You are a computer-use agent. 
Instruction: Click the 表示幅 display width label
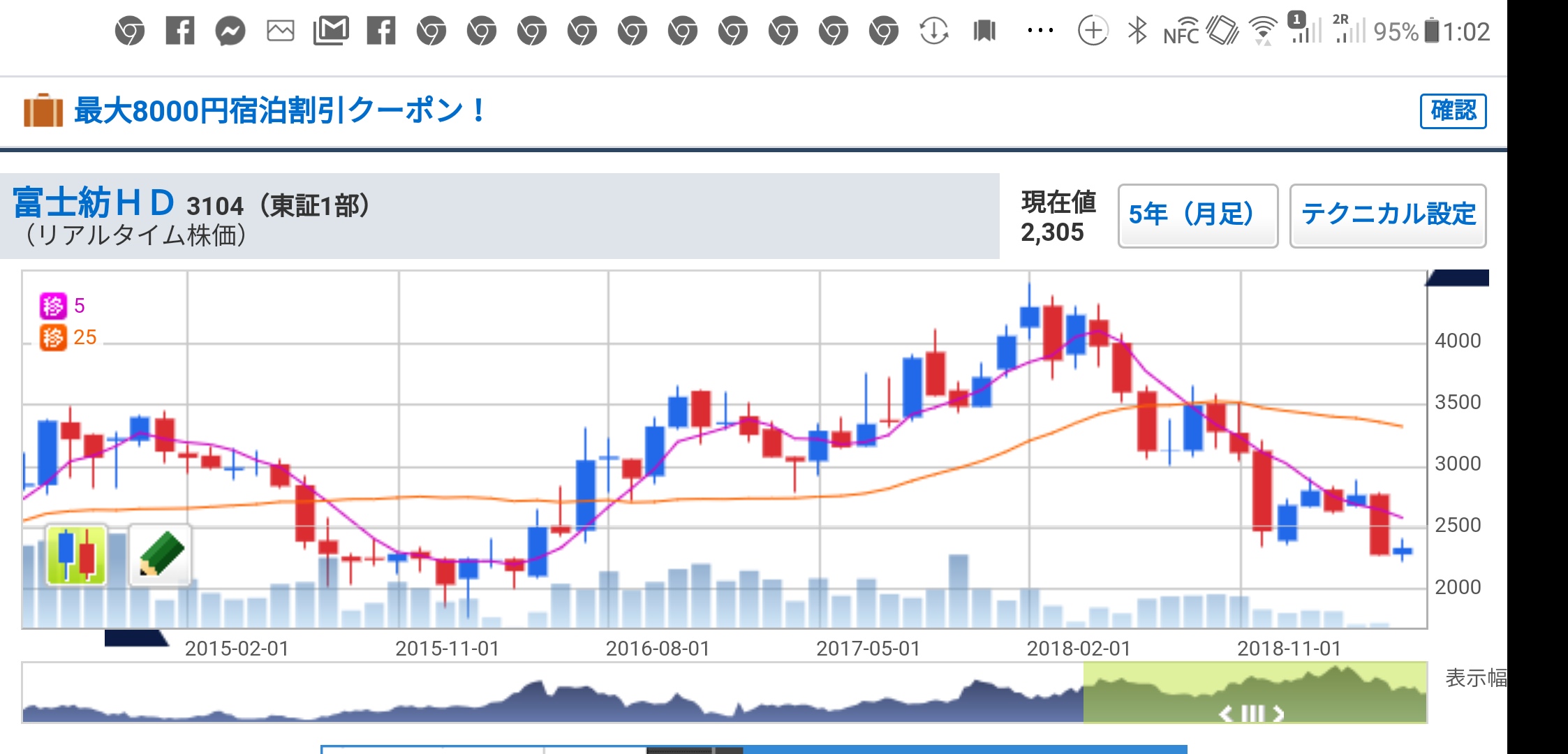point(1474,678)
